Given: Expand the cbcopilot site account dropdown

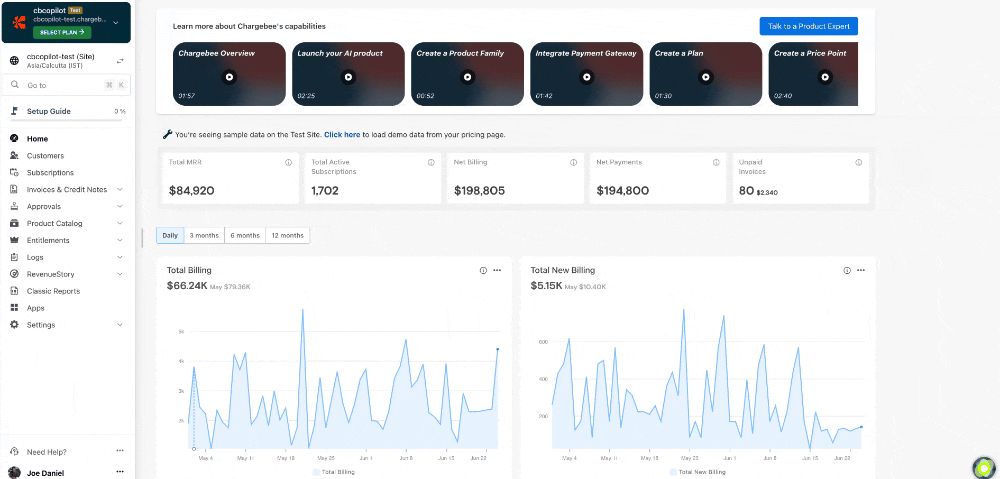Looking at the screenshot, I should pos(115,22).
